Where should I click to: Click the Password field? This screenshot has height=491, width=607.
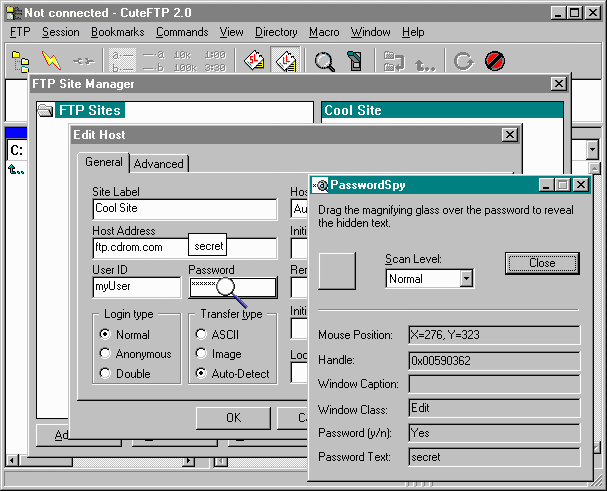click(233, 287)
